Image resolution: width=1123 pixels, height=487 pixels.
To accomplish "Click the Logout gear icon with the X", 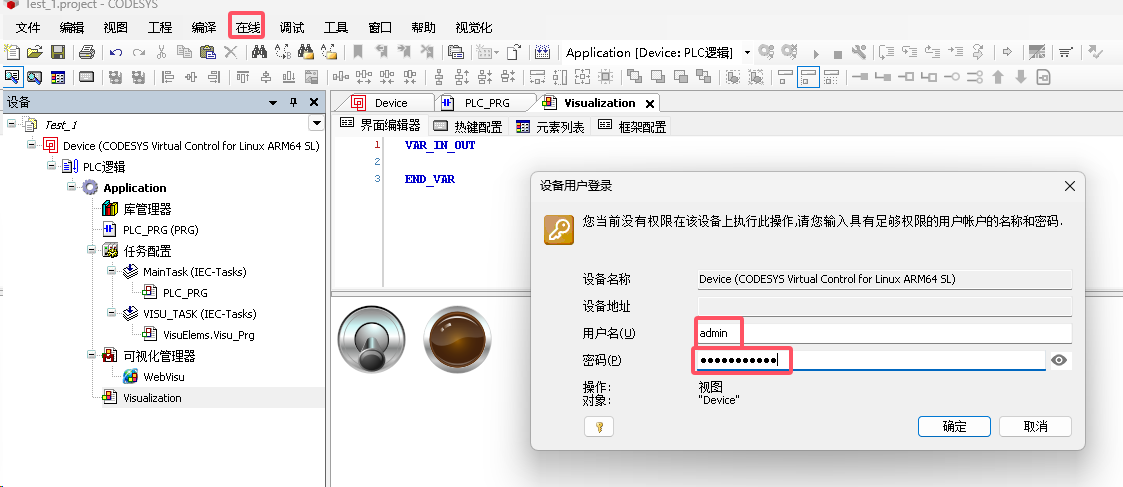I will click(789, 52).
